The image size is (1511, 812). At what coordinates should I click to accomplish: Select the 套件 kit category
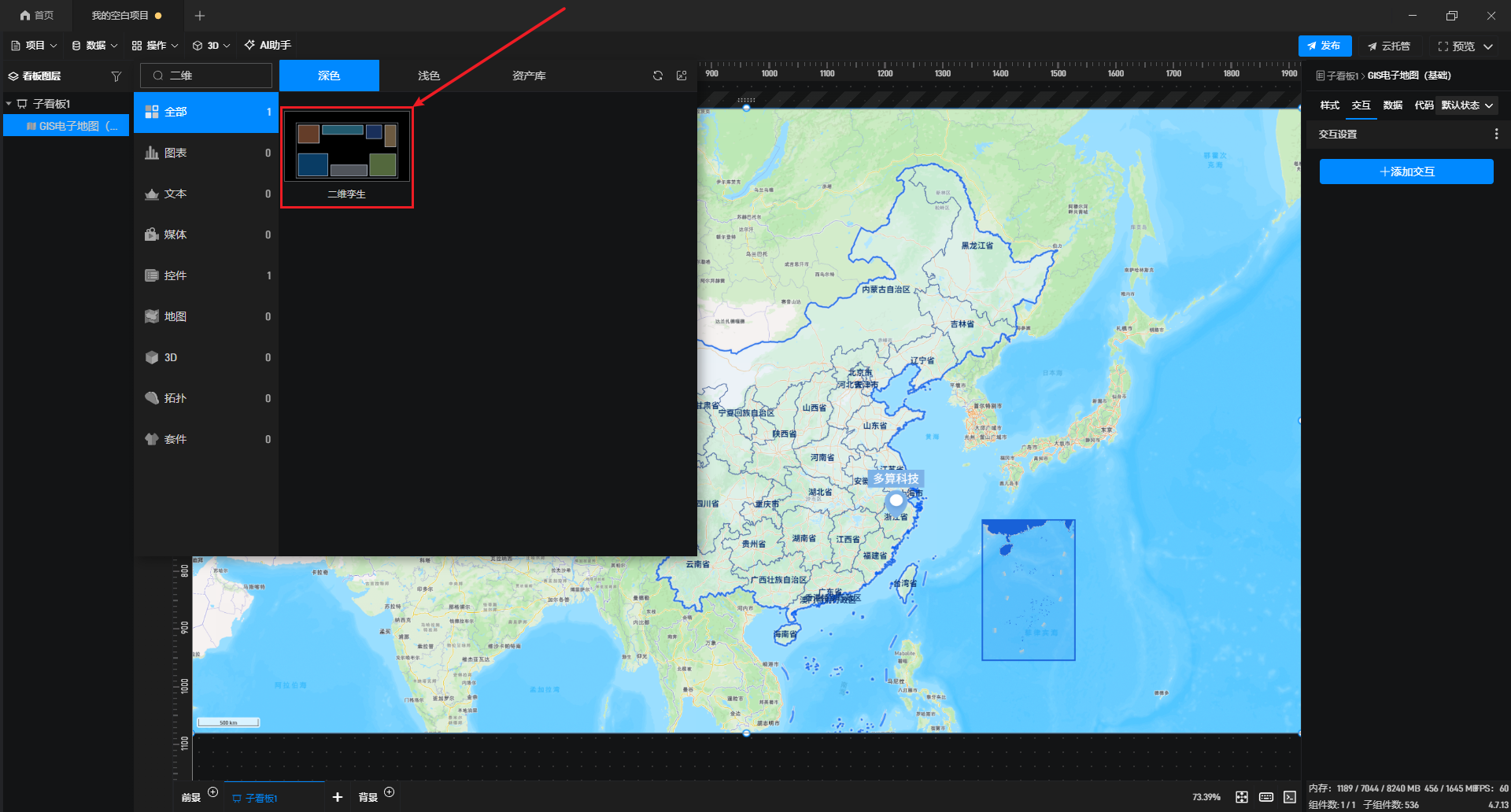click(206, 439)
